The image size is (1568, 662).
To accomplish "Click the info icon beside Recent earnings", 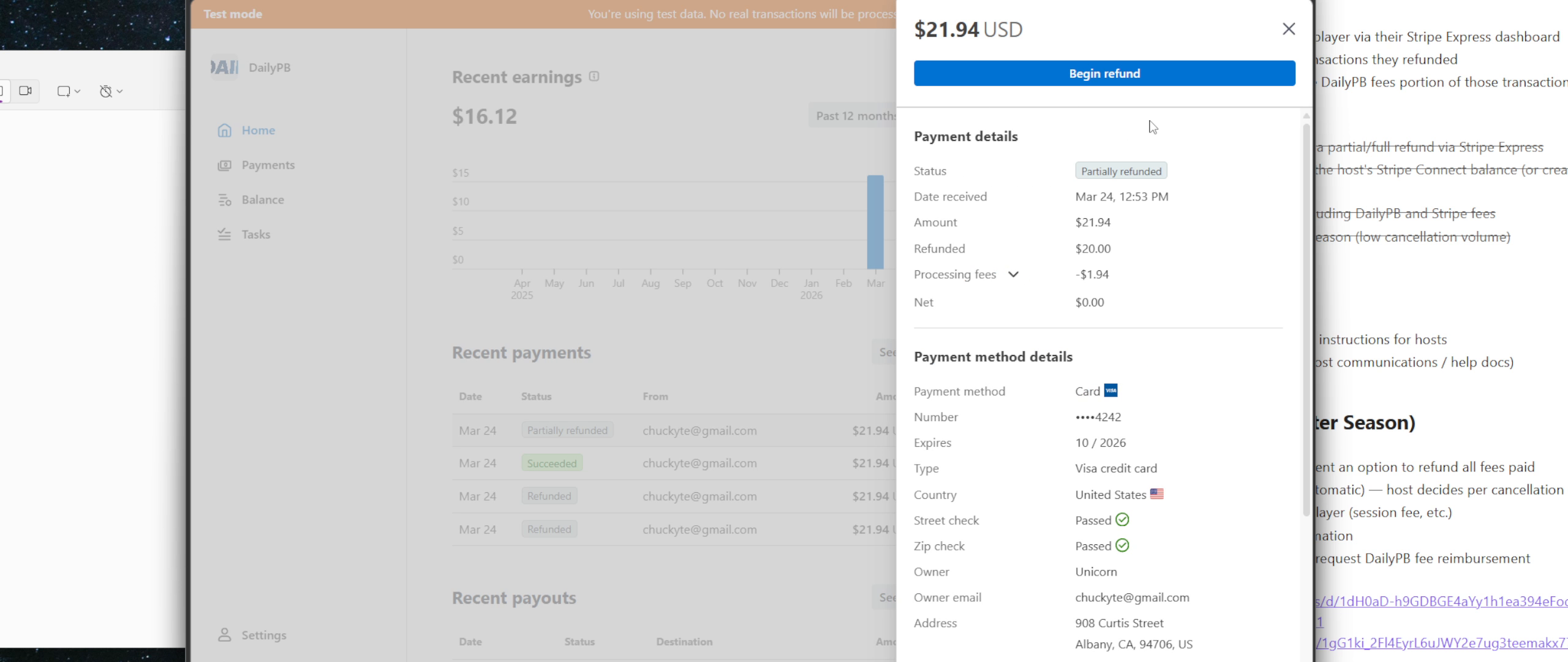I will (x=594, y=77).
